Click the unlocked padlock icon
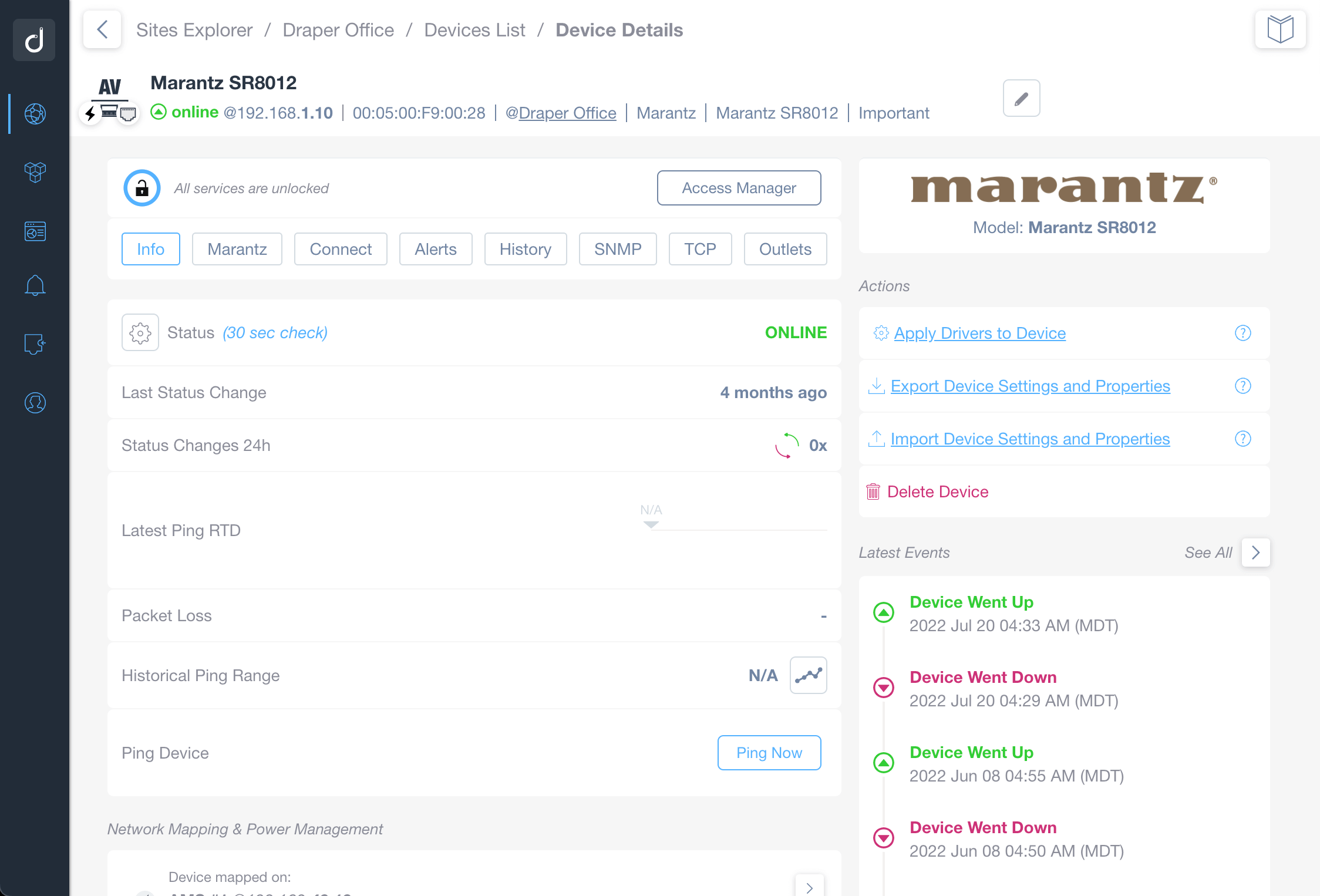Image resolution: width=1320 pixels, height=896 pixels. 142,188
